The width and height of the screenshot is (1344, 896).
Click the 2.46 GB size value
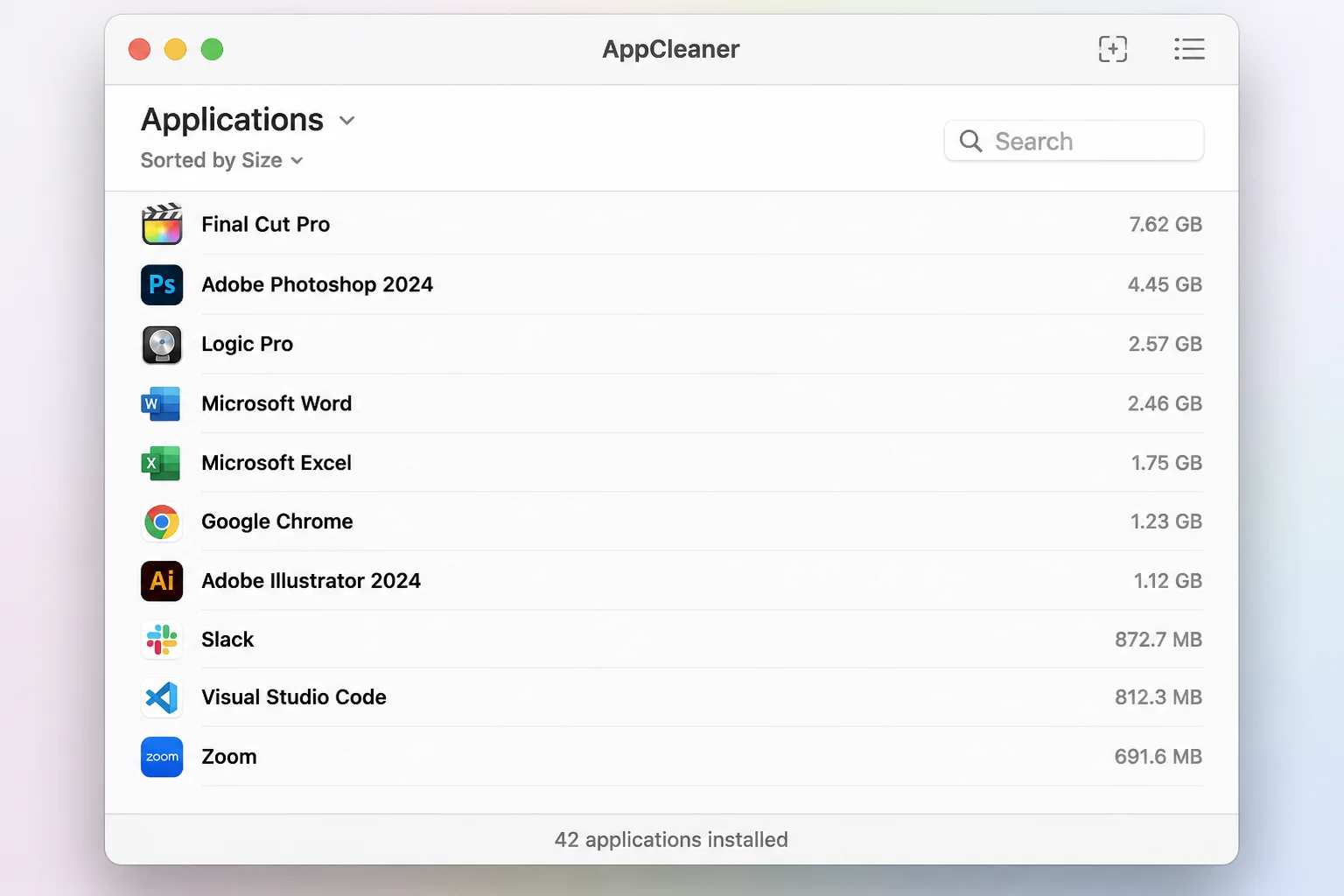click(x=1165, y=403)
